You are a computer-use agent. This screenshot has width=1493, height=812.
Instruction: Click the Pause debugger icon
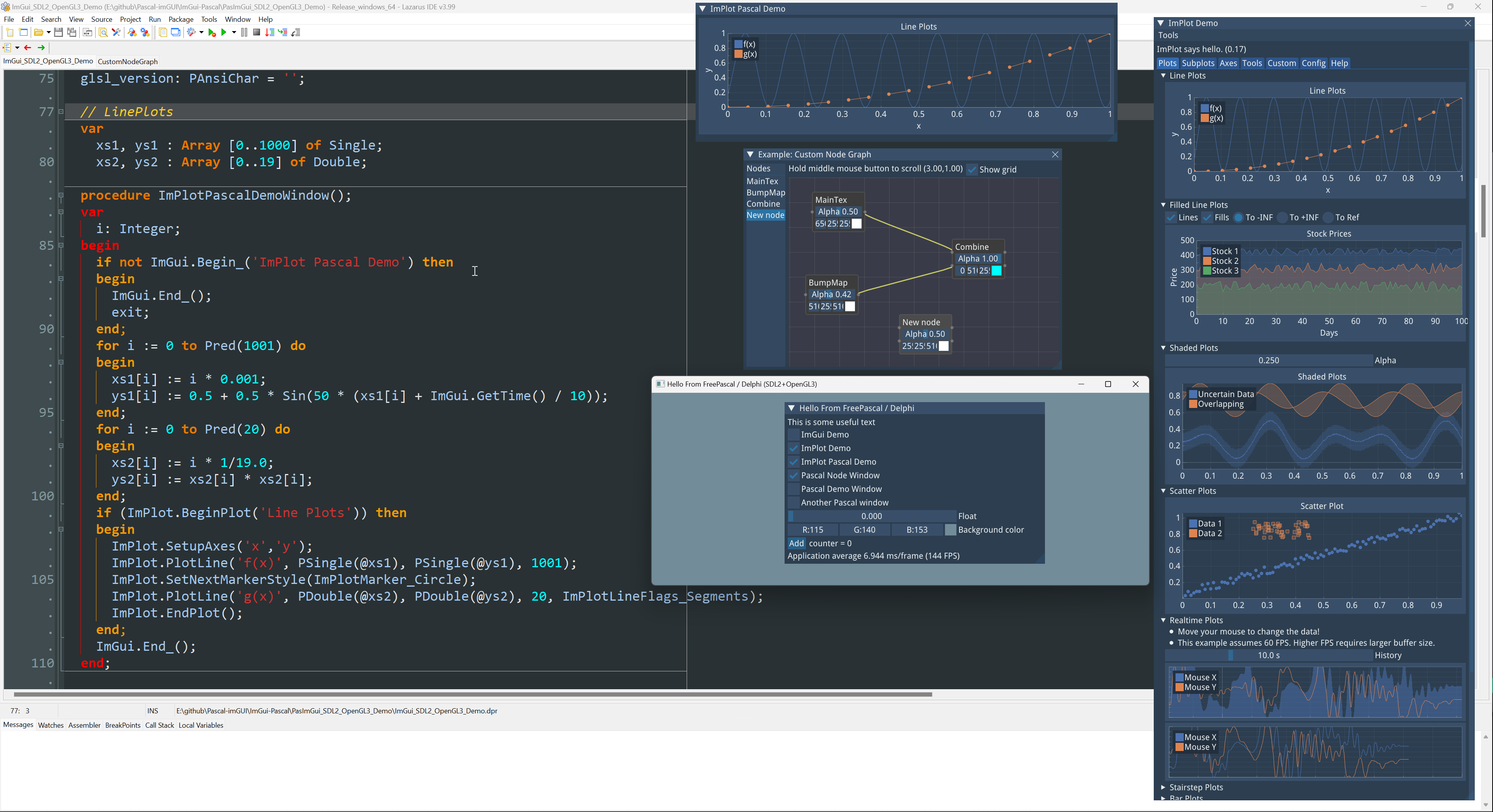(244, 33)
